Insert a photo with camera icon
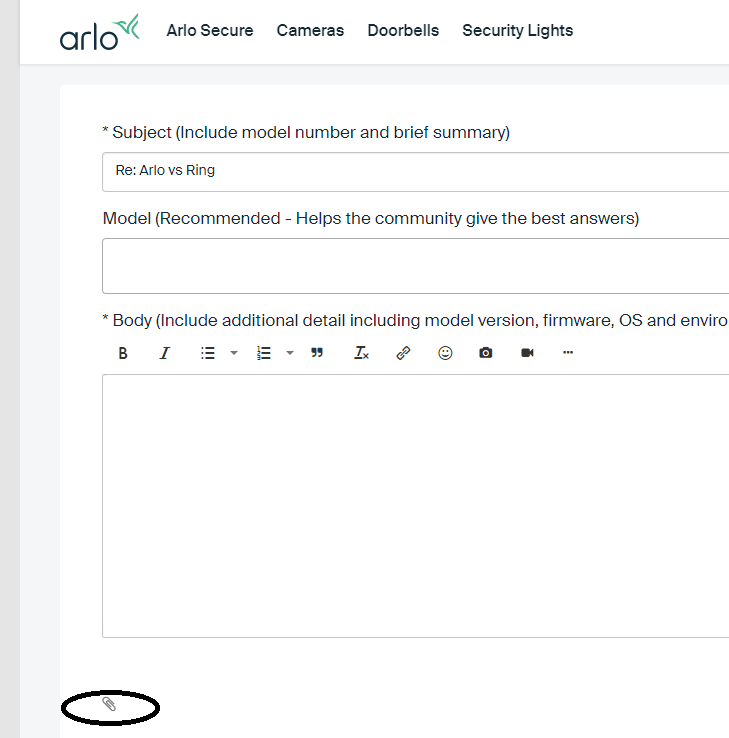The image size is (729, 738). point(486,353)
